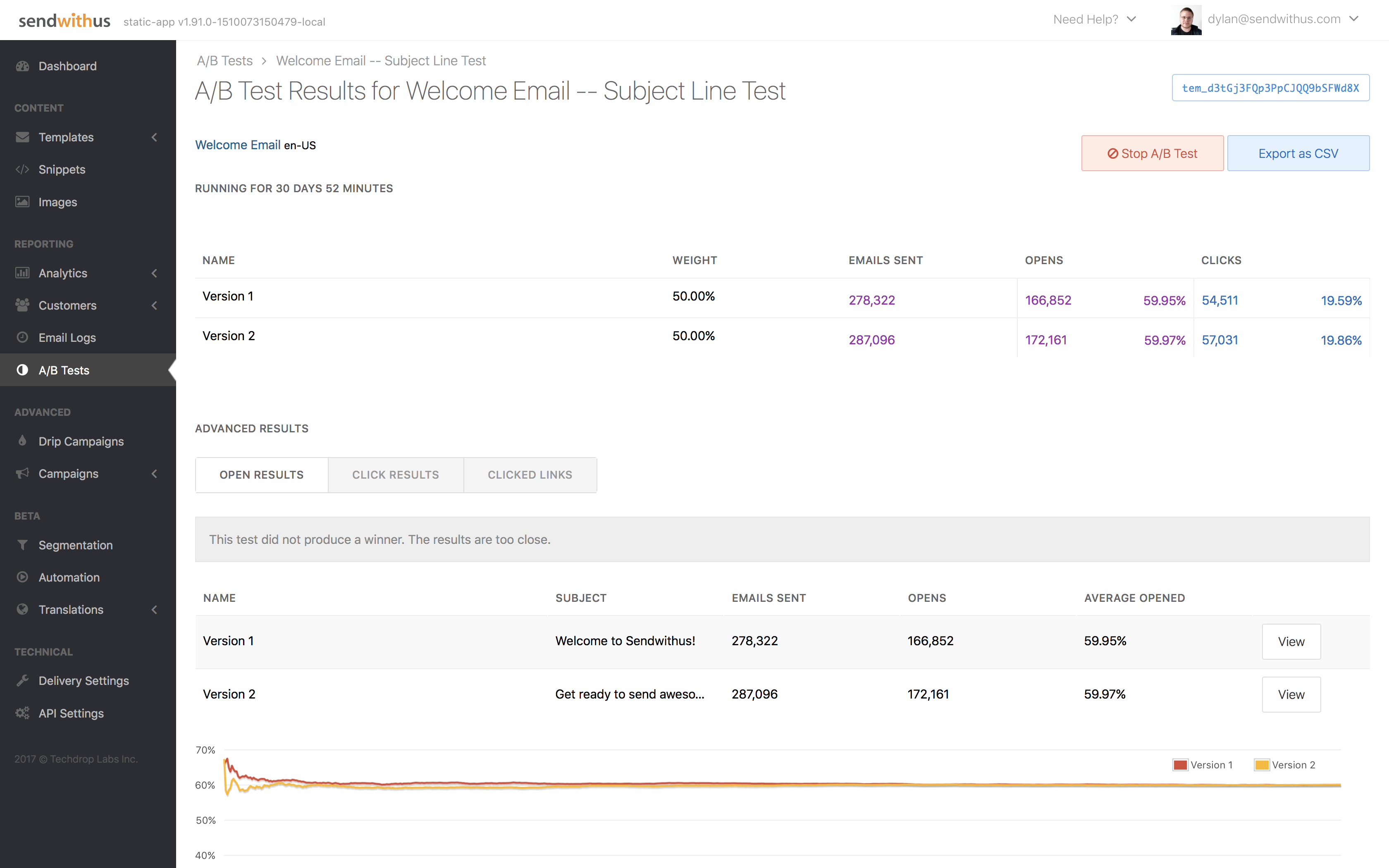Click the Dashboard palette icon
The image size is (1389, 868).
[22, 66]
